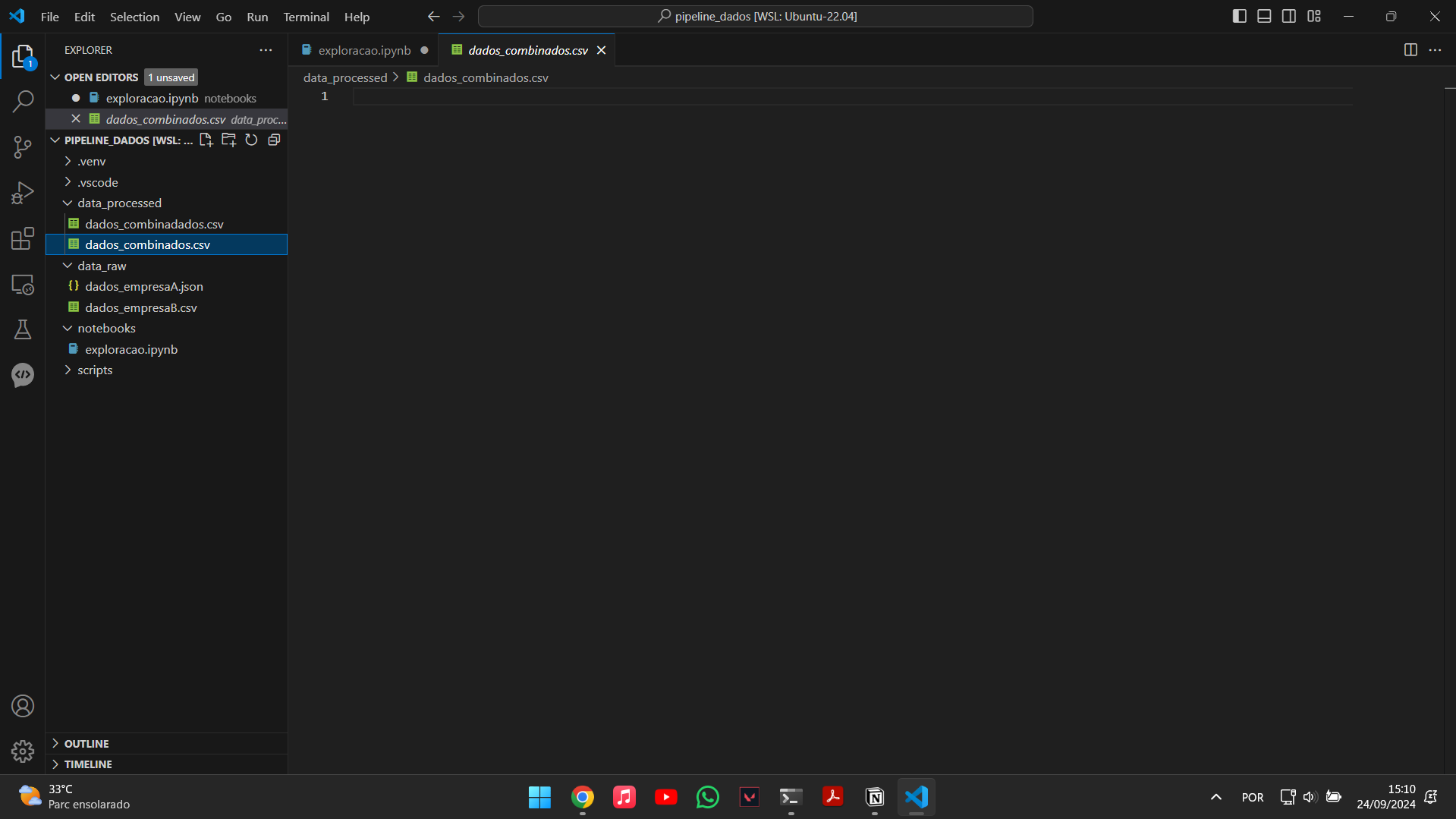Place cursor on editor line 1

pyautogui.click(x=851, y=96)
